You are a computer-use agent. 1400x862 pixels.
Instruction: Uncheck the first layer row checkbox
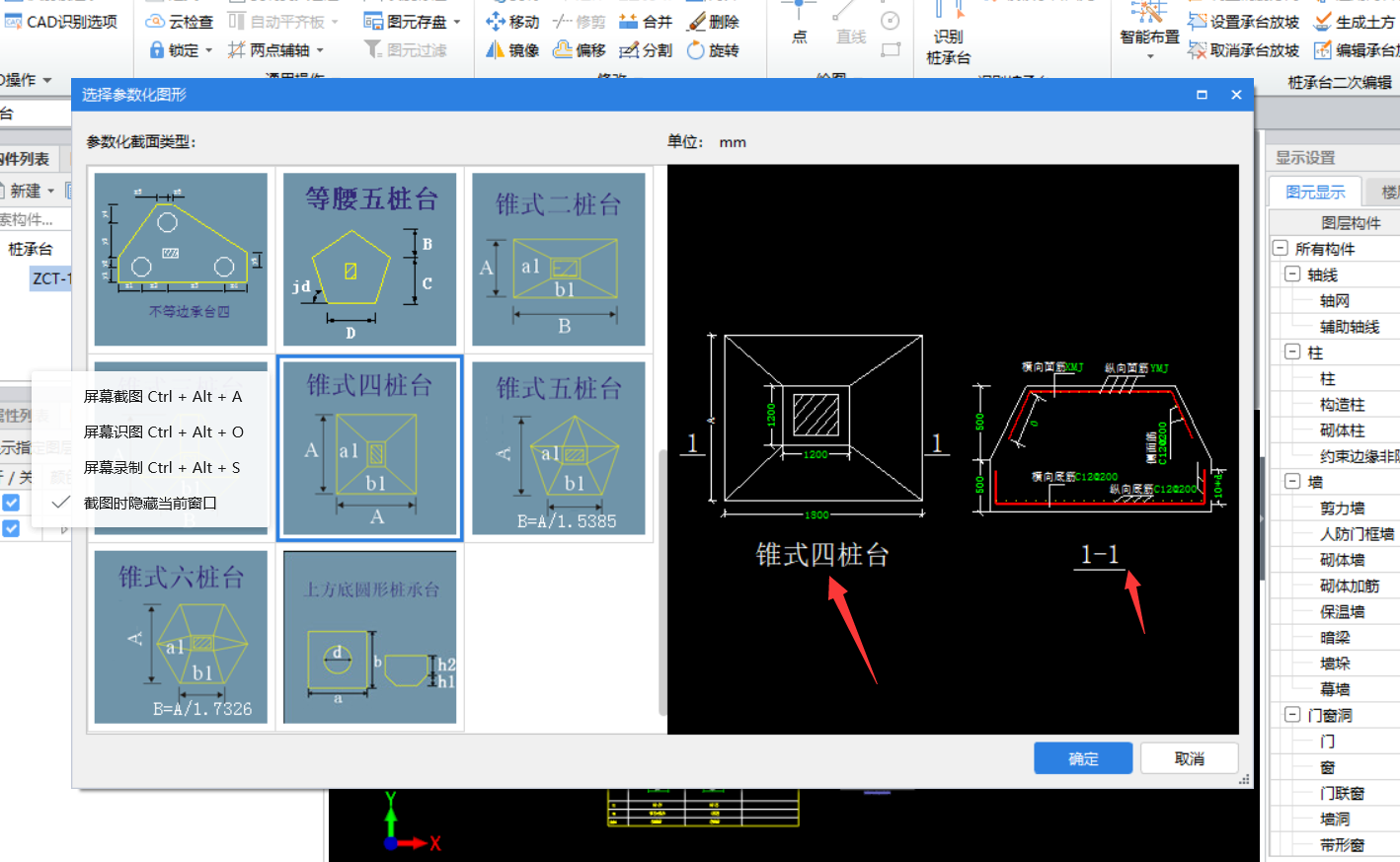pos(11,502)
